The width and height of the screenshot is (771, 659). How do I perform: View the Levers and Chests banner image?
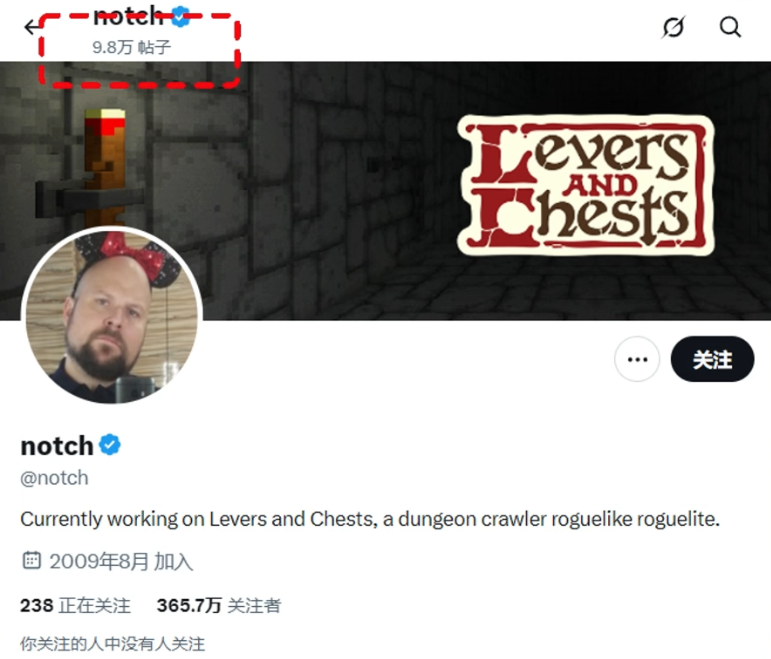click(x=386, y=191)
